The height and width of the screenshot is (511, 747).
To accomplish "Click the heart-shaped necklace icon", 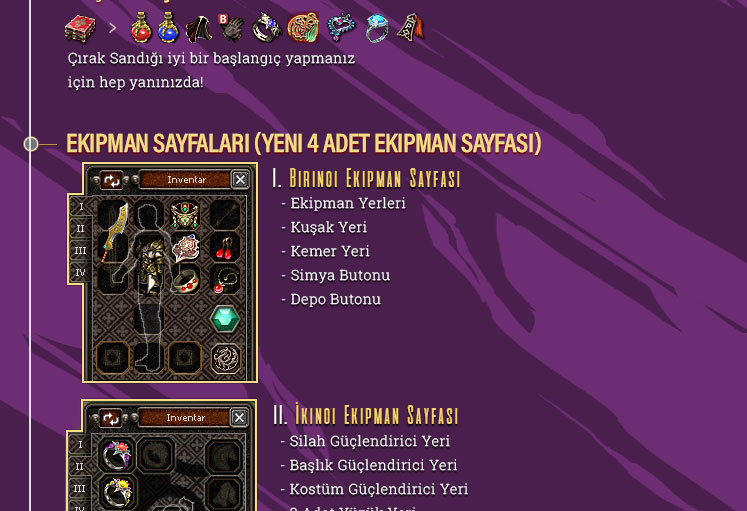I will [342, 27].
